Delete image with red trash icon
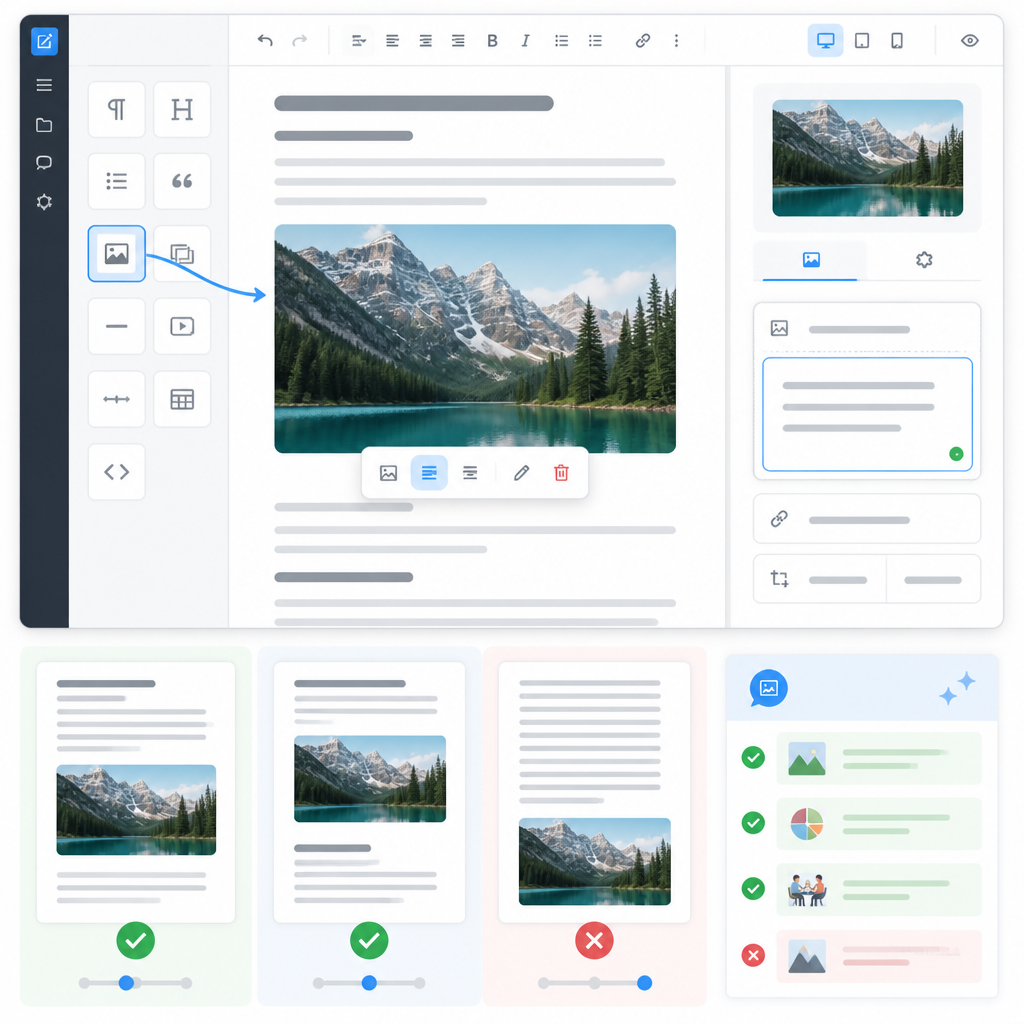Screen dimensions: 1024x1024 [561, 473]
